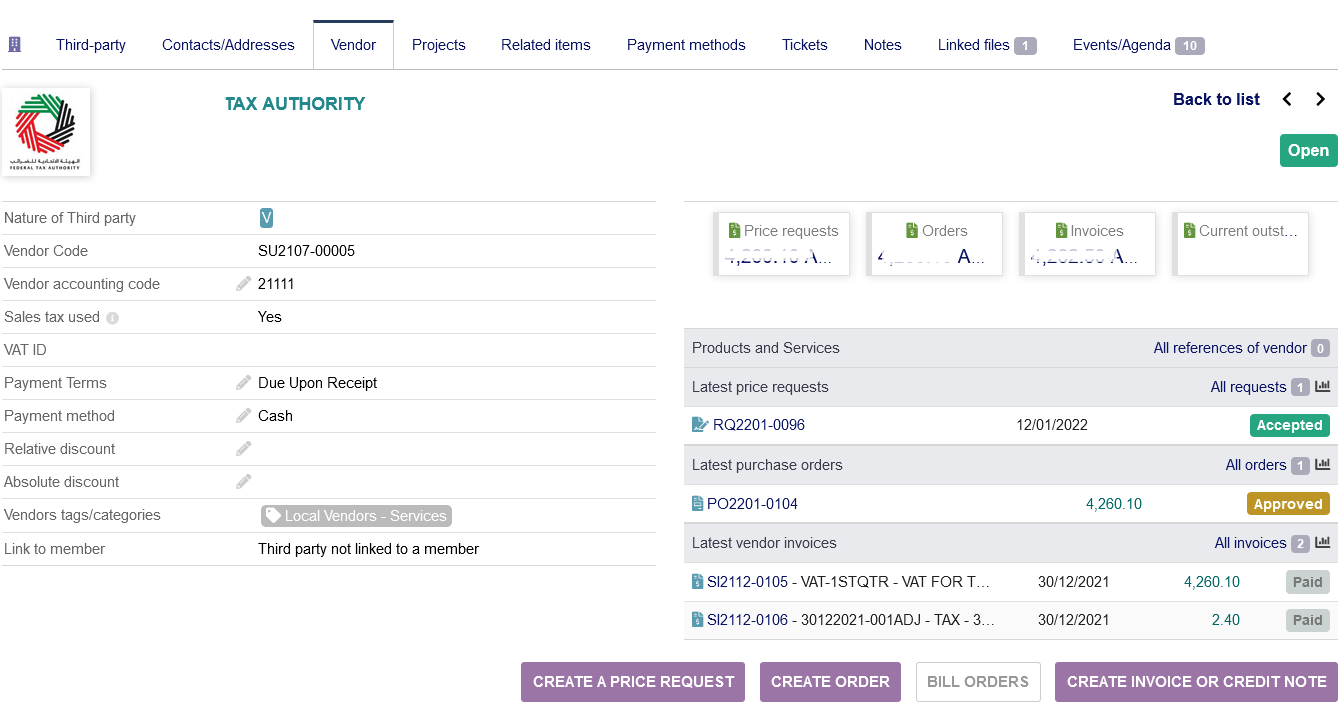This screenshot has height=728, width=1342.
Task: Click the Federal Tax Authority logo thumbnail
Action: 46,132
